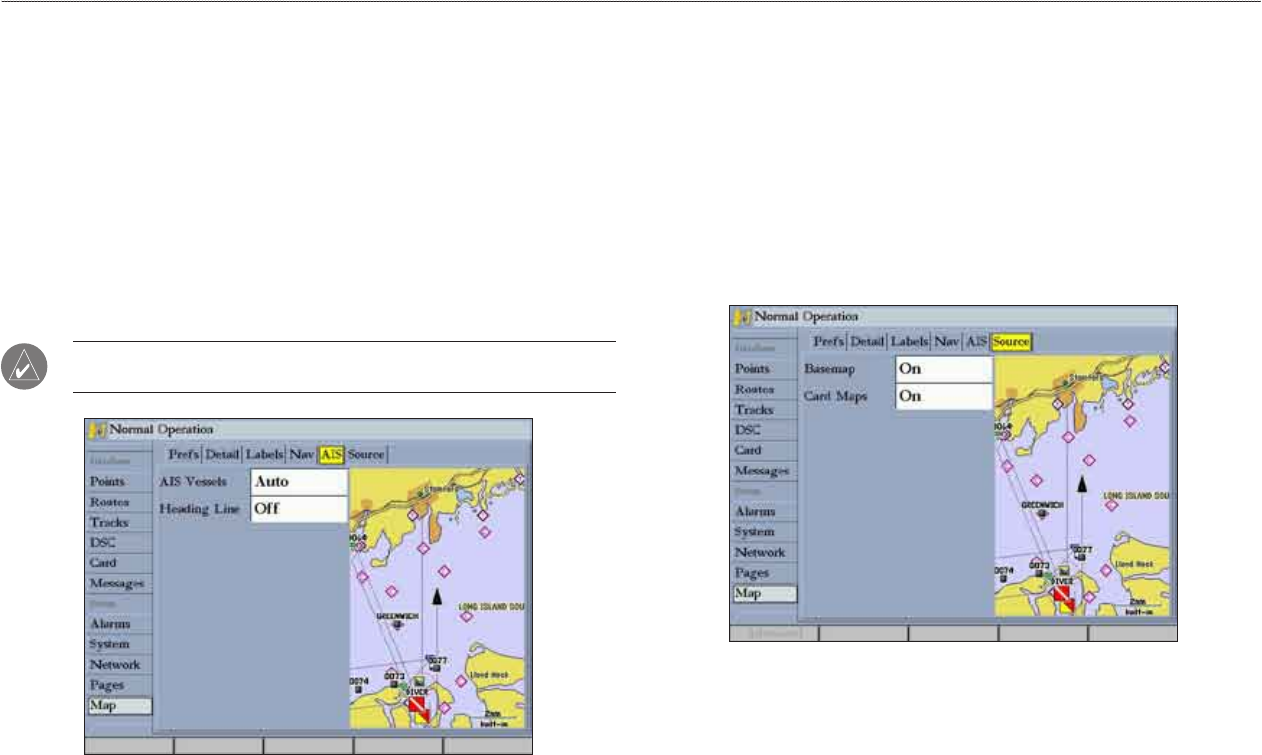
Task: Select the red diver flag icon in Source screen map
Action: pyautogui.click(x=1063, y=599)
